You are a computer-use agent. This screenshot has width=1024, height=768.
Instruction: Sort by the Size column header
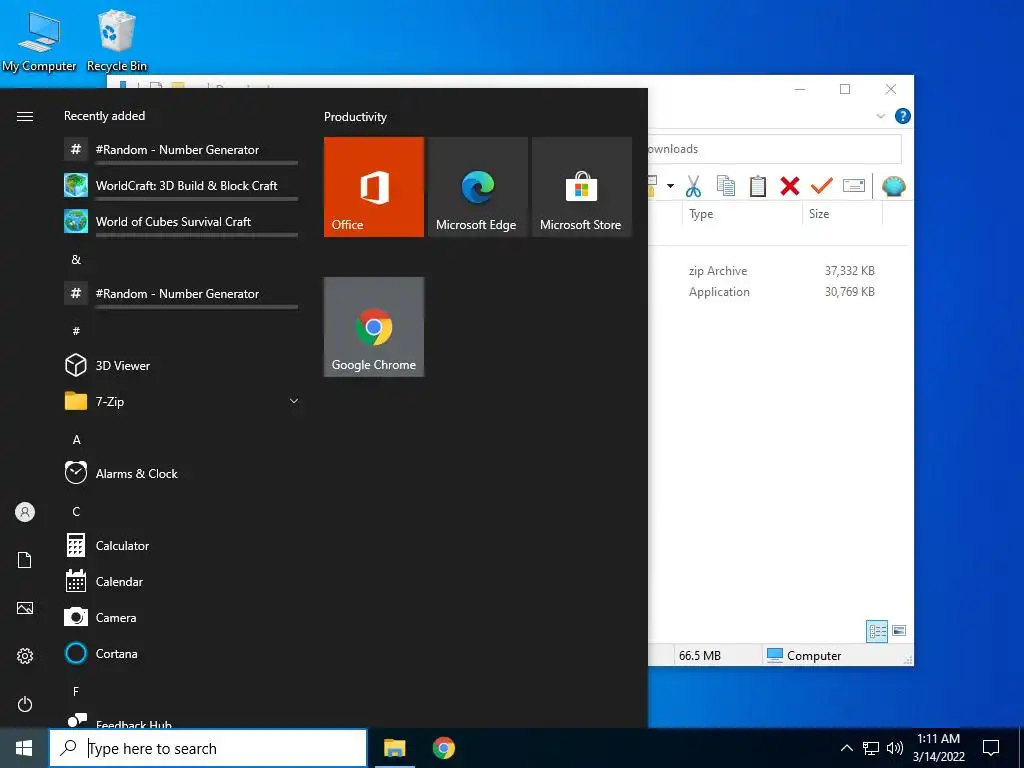tap(842, 214)
